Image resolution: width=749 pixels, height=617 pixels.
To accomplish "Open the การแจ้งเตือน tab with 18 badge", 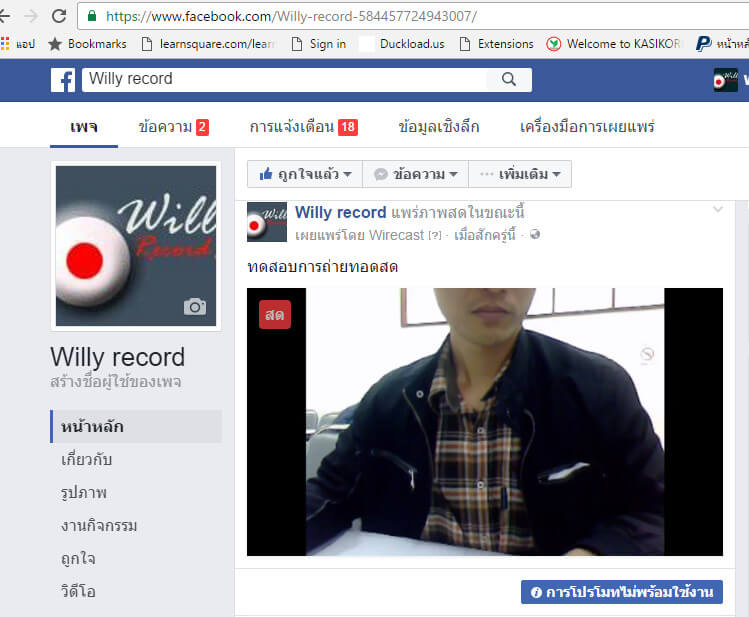I will [x=303, y=127].
